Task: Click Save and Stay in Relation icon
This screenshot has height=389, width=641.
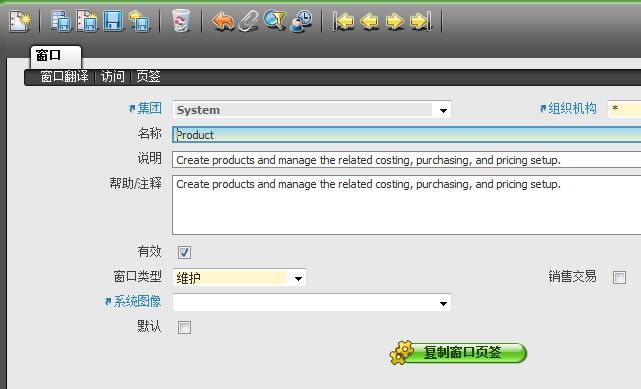Action: 61,21
